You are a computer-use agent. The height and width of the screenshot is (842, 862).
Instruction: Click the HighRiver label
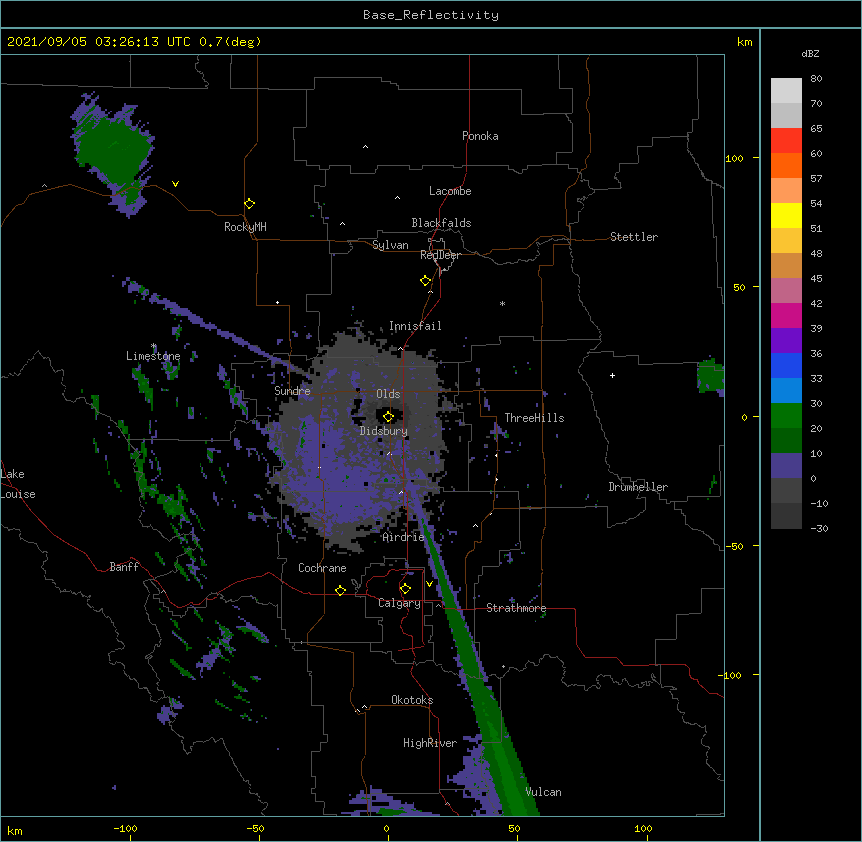(430, 743)
